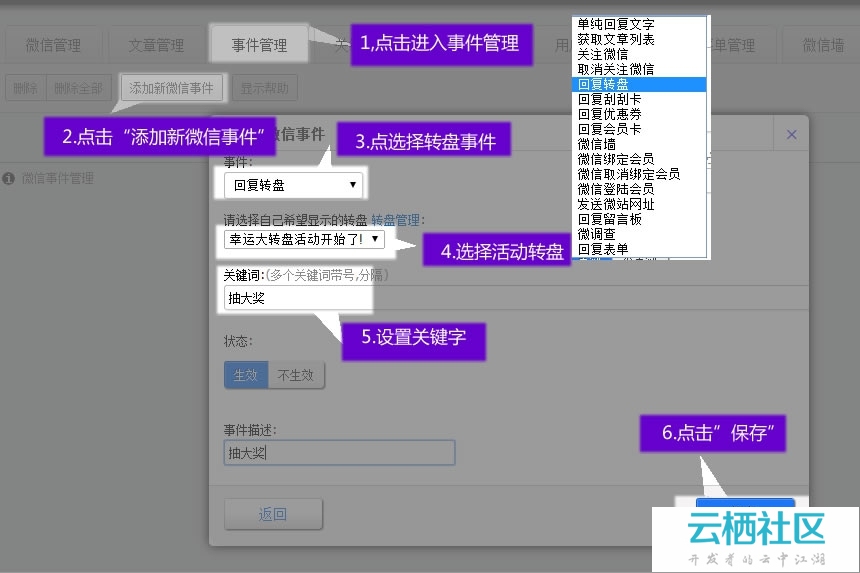Choose 回复刮刮卡 from the event list
The image size is (860, 573).
(609, 100)
